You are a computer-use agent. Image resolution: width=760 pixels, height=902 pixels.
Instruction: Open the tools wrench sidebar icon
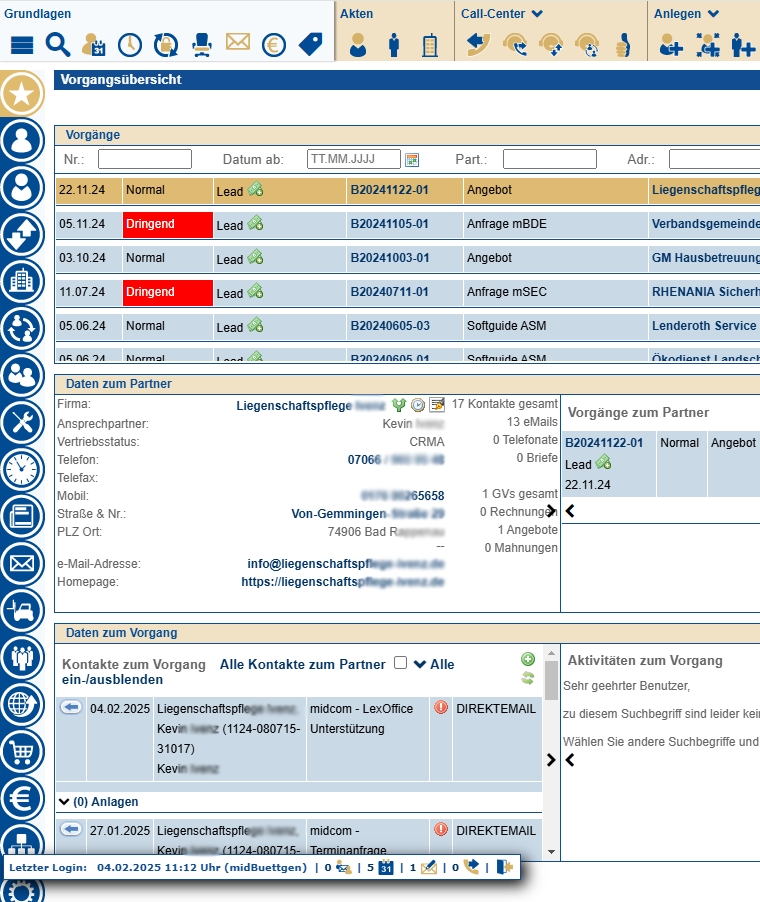(22, 423)
